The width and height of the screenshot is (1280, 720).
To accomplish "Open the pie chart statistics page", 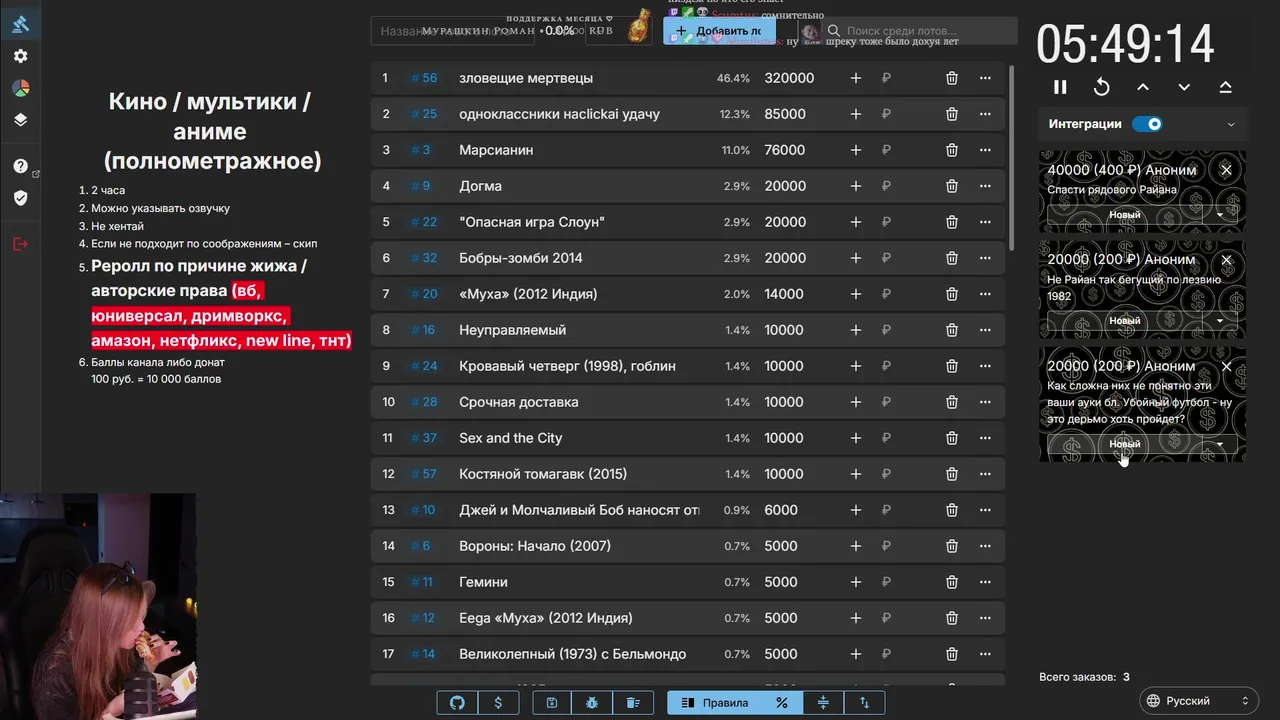I will pos(20,88).
